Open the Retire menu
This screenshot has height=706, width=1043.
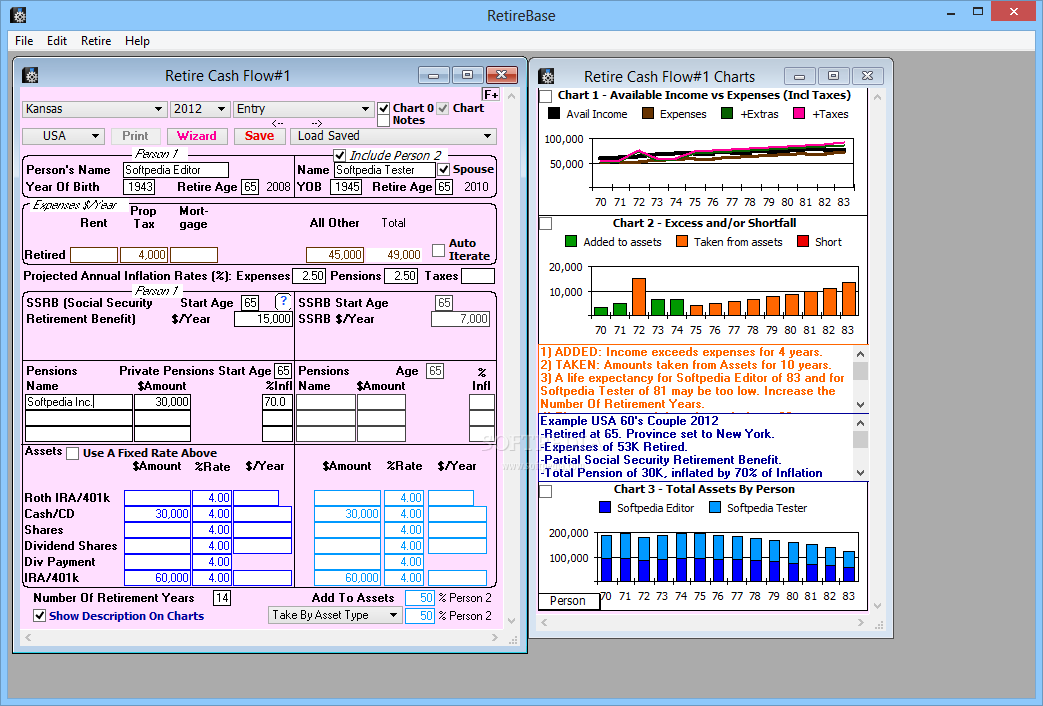[96, 41]
